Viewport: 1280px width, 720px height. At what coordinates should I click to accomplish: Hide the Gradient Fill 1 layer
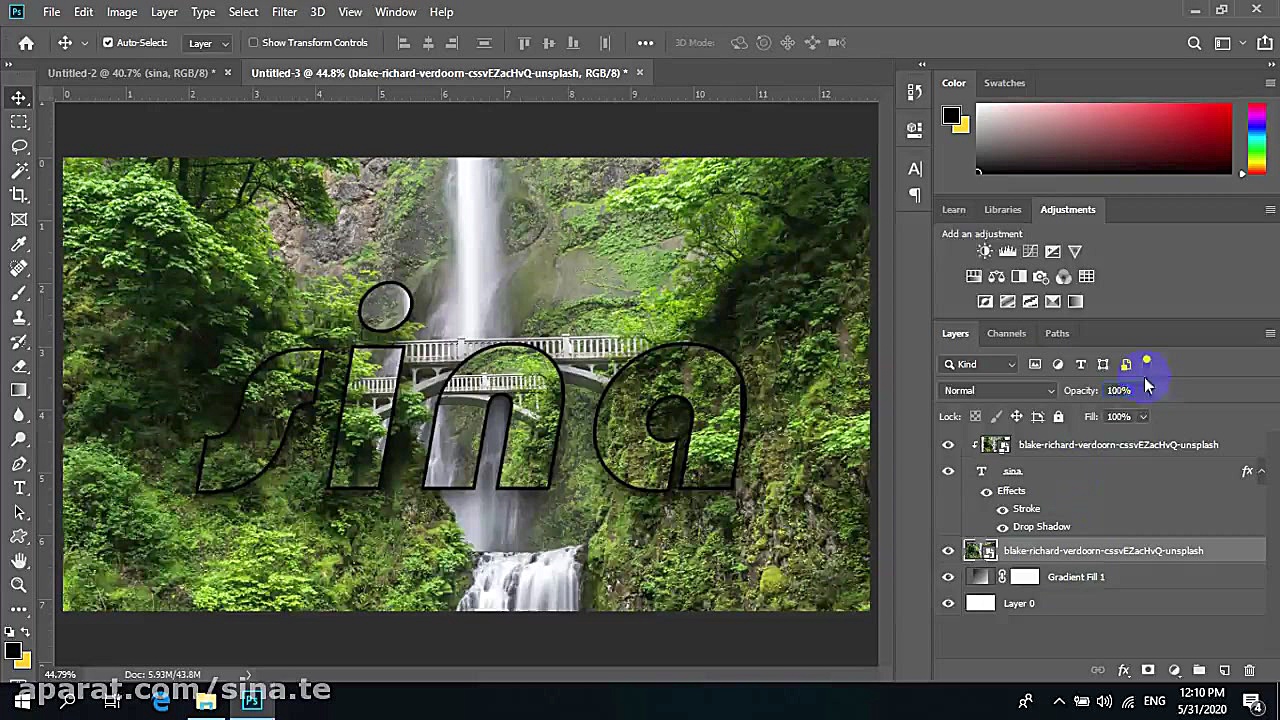pos(948,577)
